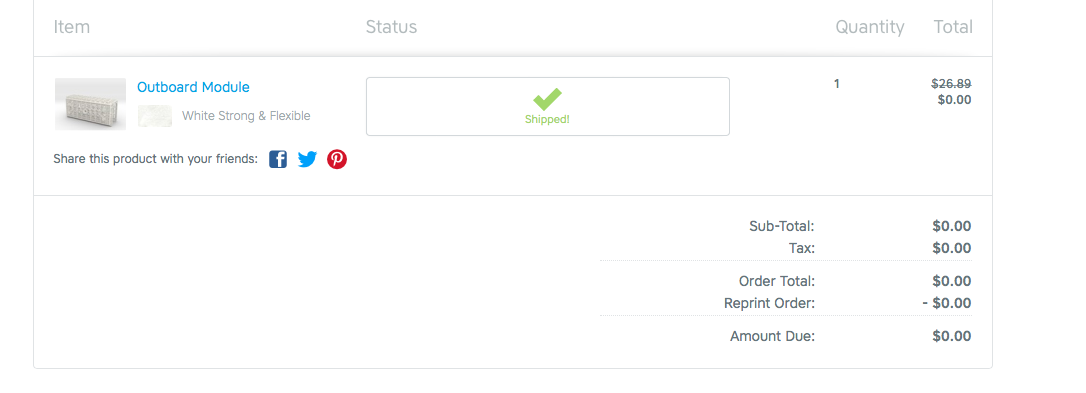1086x393 pixels.
Task: Open the Outboard Module product link
Action: (x=193, y=87)
